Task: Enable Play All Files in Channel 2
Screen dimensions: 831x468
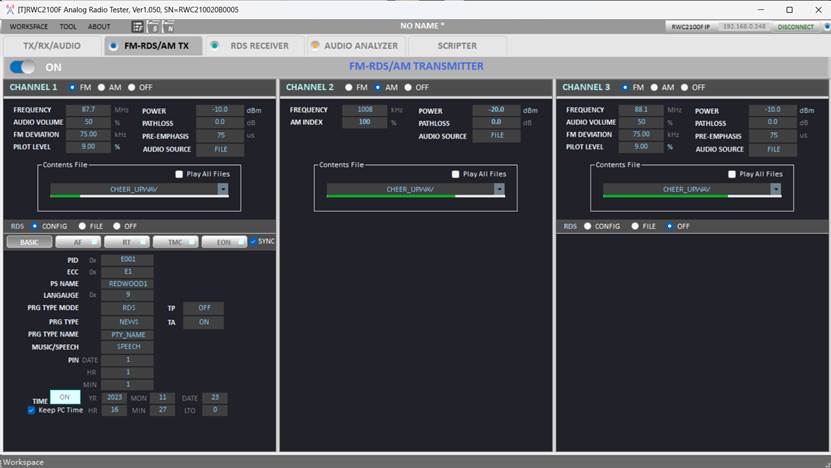Action: 455,174
